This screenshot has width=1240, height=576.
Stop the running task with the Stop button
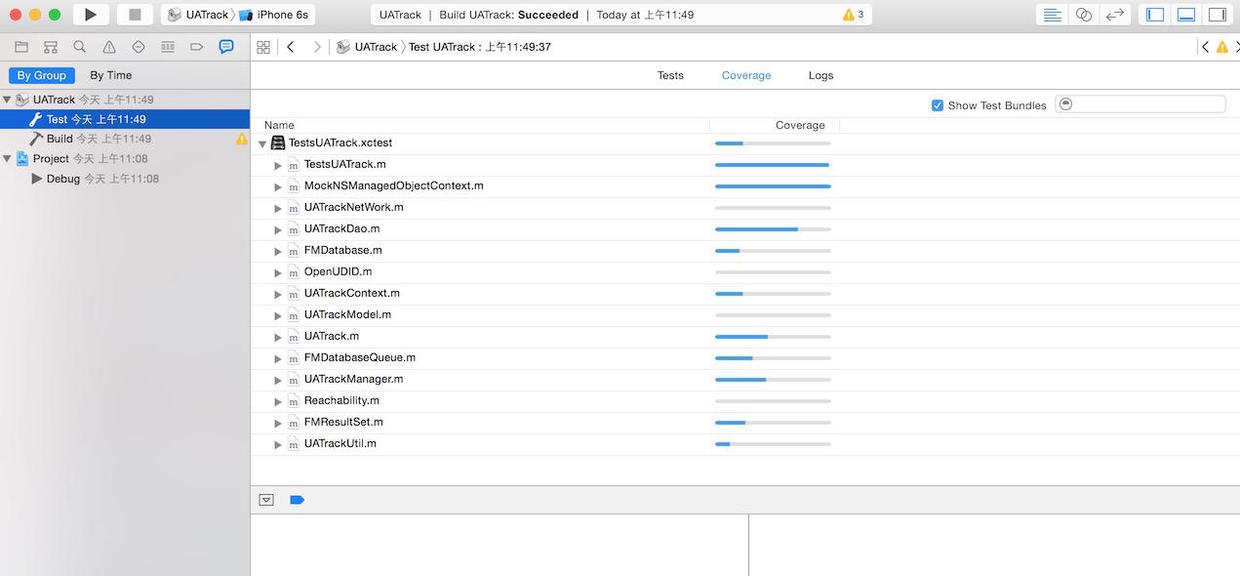coord(135,15)
